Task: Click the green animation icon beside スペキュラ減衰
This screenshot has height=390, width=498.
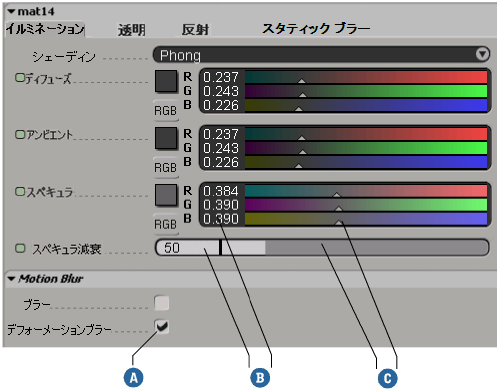Action: tap(20, 248)
